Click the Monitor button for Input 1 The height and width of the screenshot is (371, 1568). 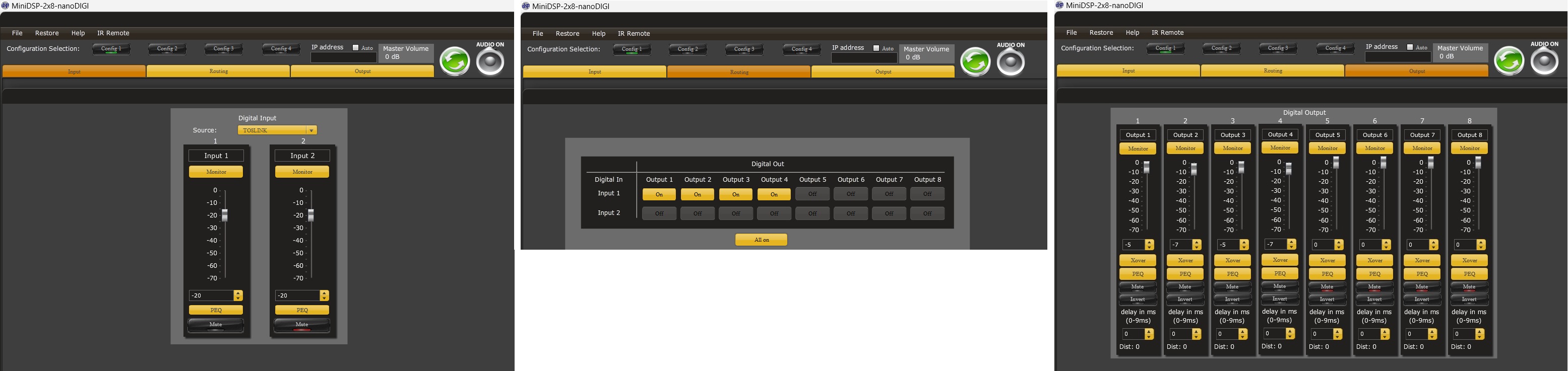(216, 172)
